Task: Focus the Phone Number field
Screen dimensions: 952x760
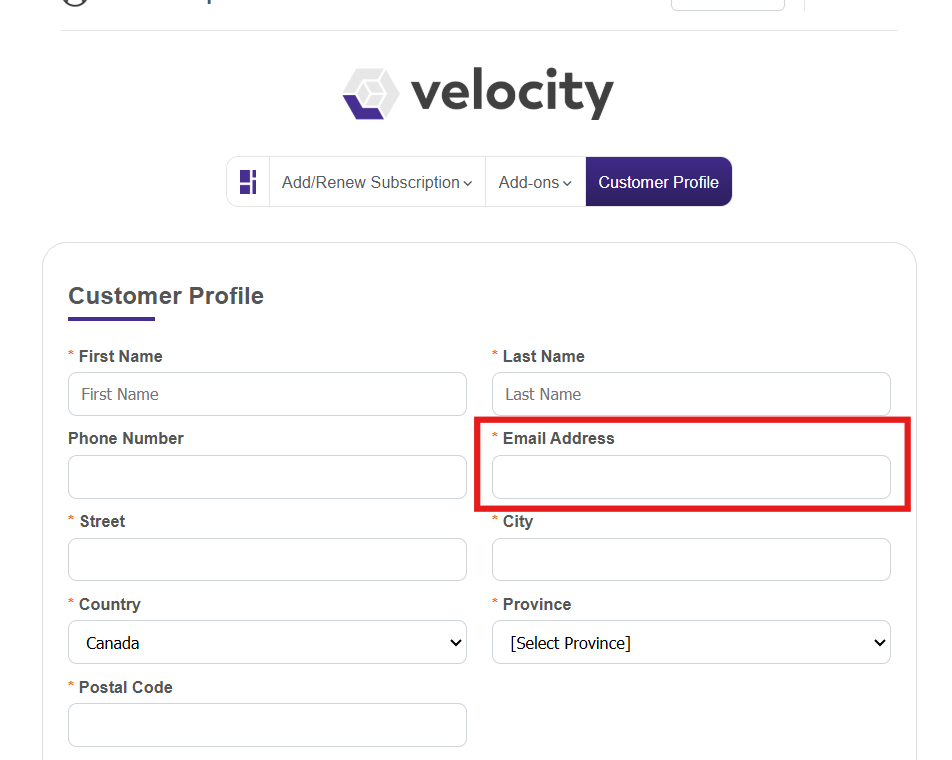Action: click(267, 477)
